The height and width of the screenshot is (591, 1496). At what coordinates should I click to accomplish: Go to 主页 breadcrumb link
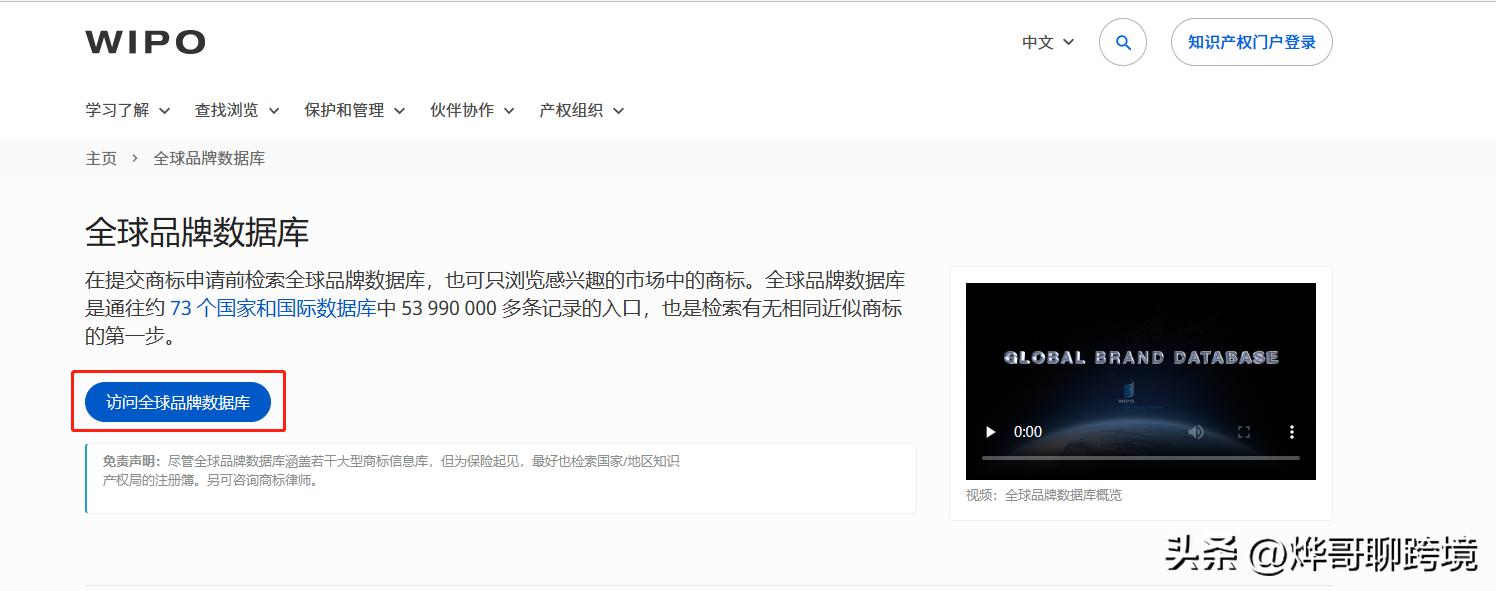coord(101,158)
